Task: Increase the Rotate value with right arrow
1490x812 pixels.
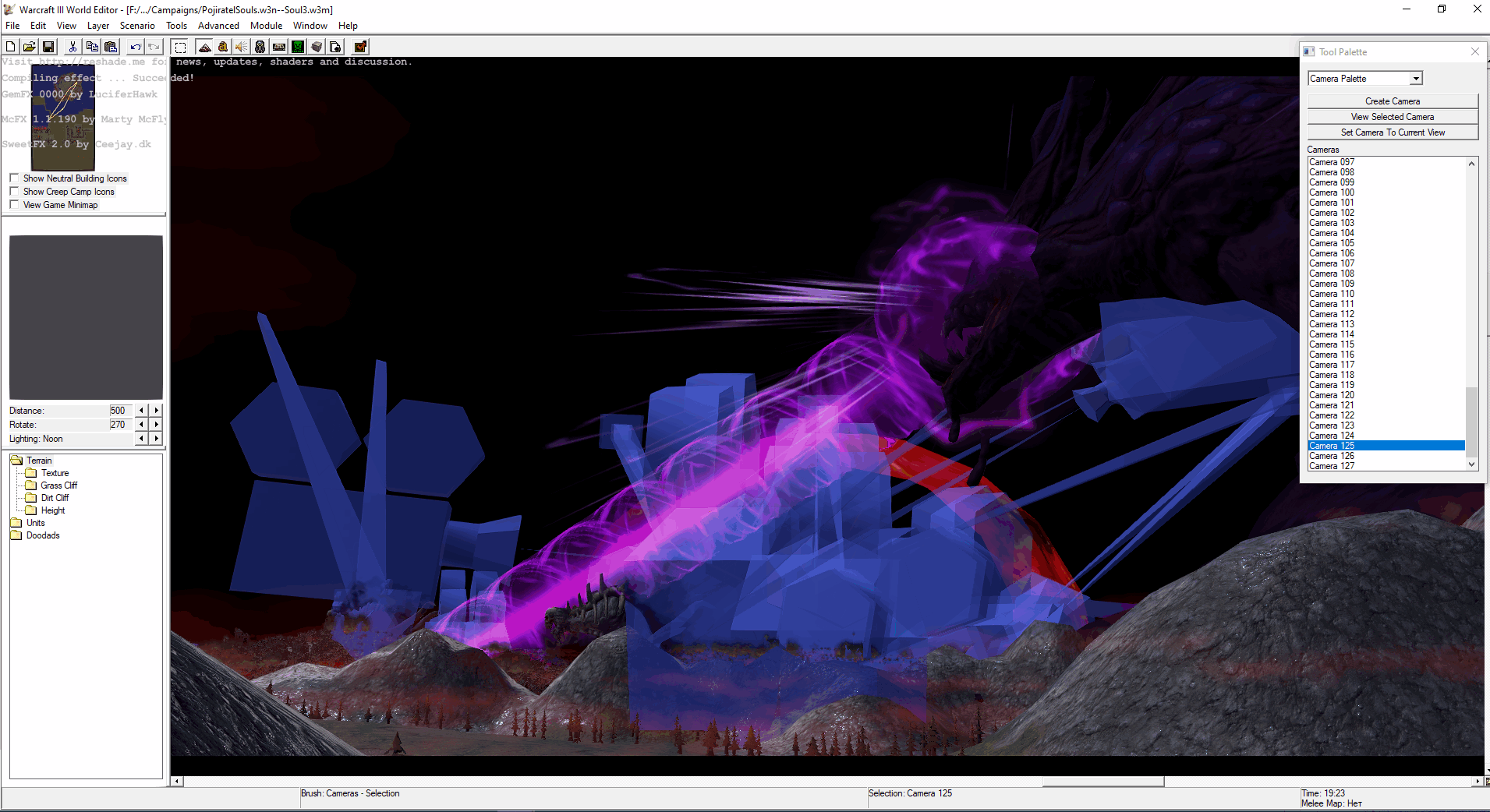Action: point(157,425)
